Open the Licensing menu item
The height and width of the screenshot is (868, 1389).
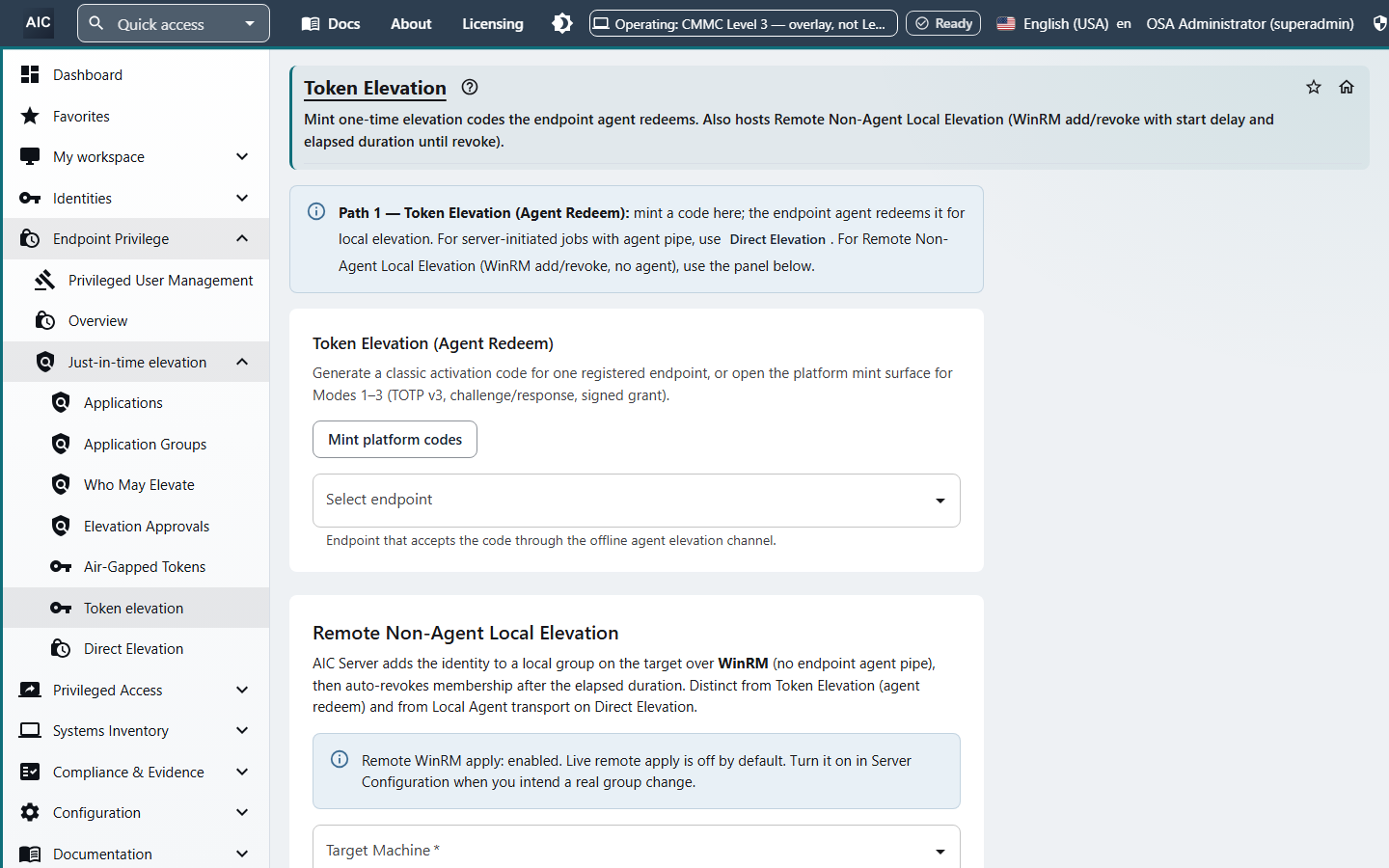[493, 23]
